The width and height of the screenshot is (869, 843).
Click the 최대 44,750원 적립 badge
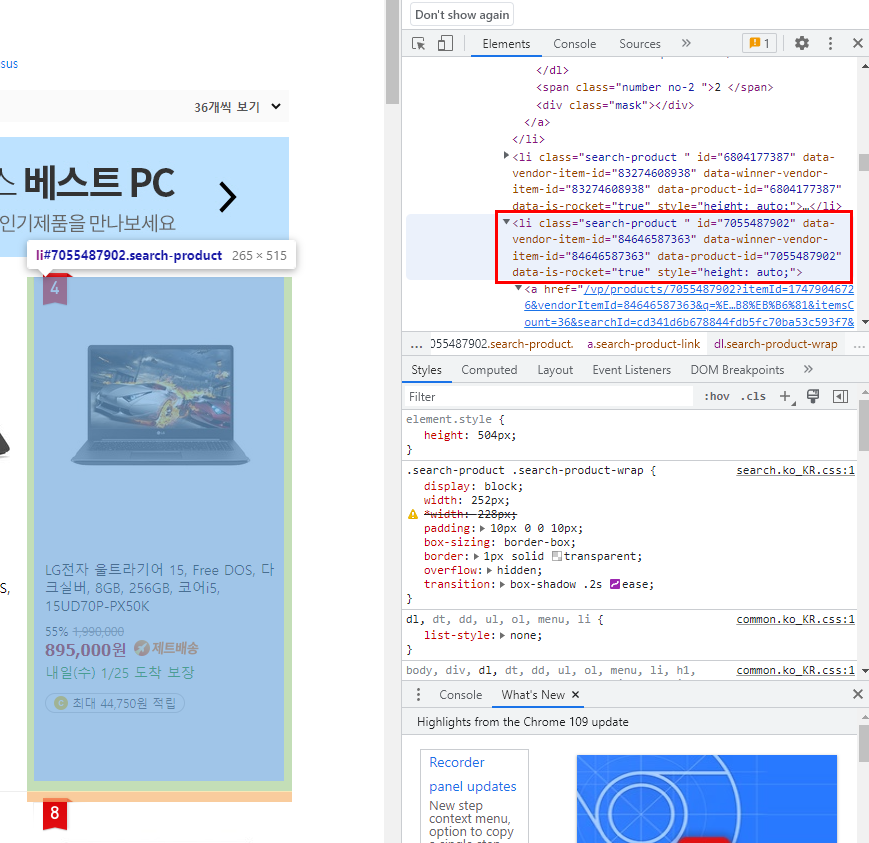coord(115,703)
